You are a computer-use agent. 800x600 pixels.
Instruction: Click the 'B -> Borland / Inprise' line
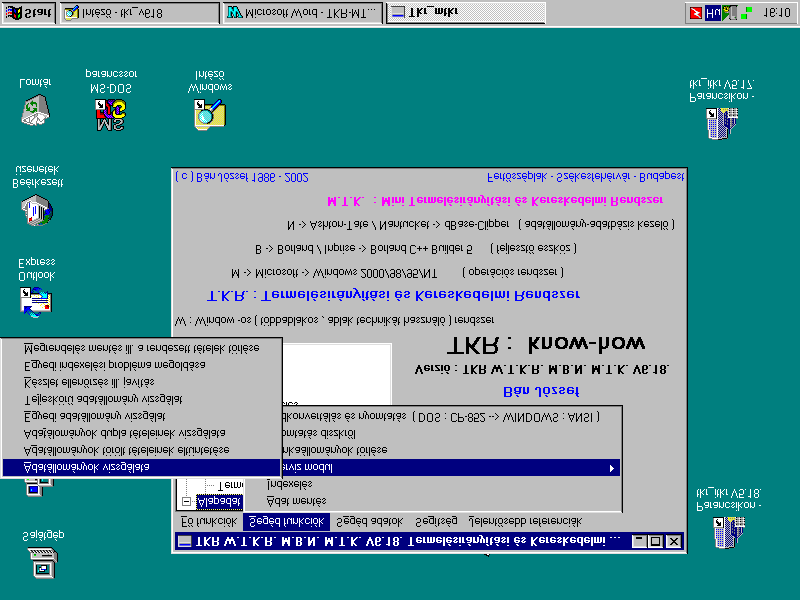[416, 248]
